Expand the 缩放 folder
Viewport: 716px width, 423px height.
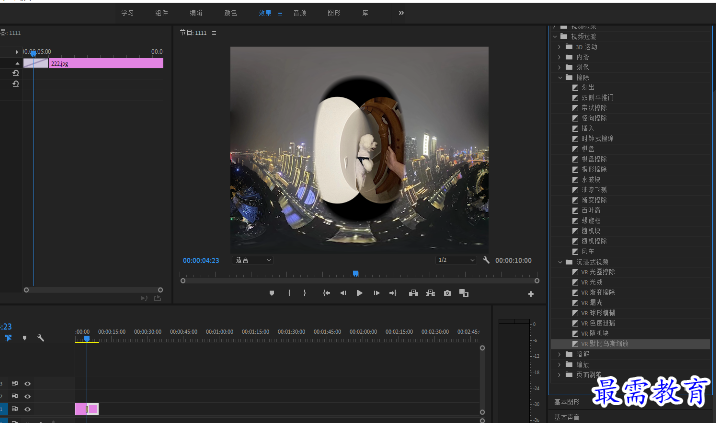tap(559, 365)
